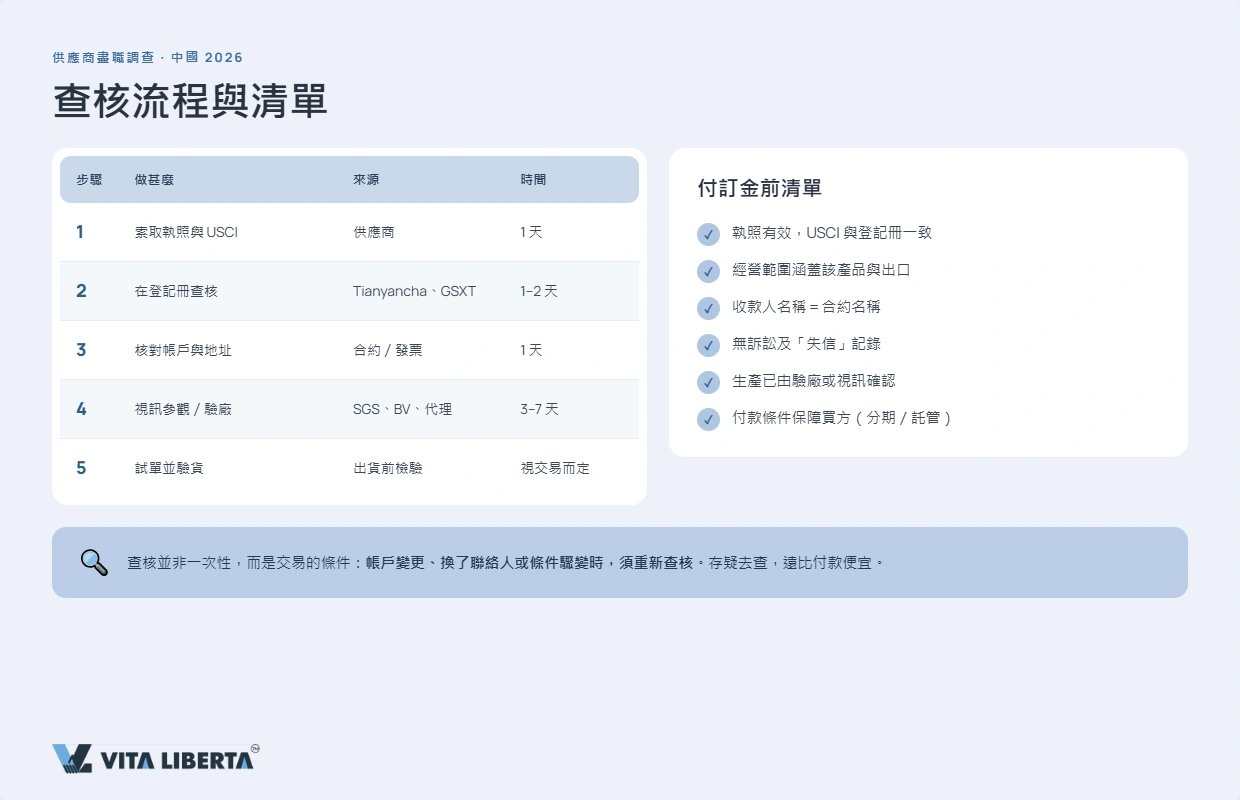Click the cell 在登記冊查核

click(x=176, y=291)
